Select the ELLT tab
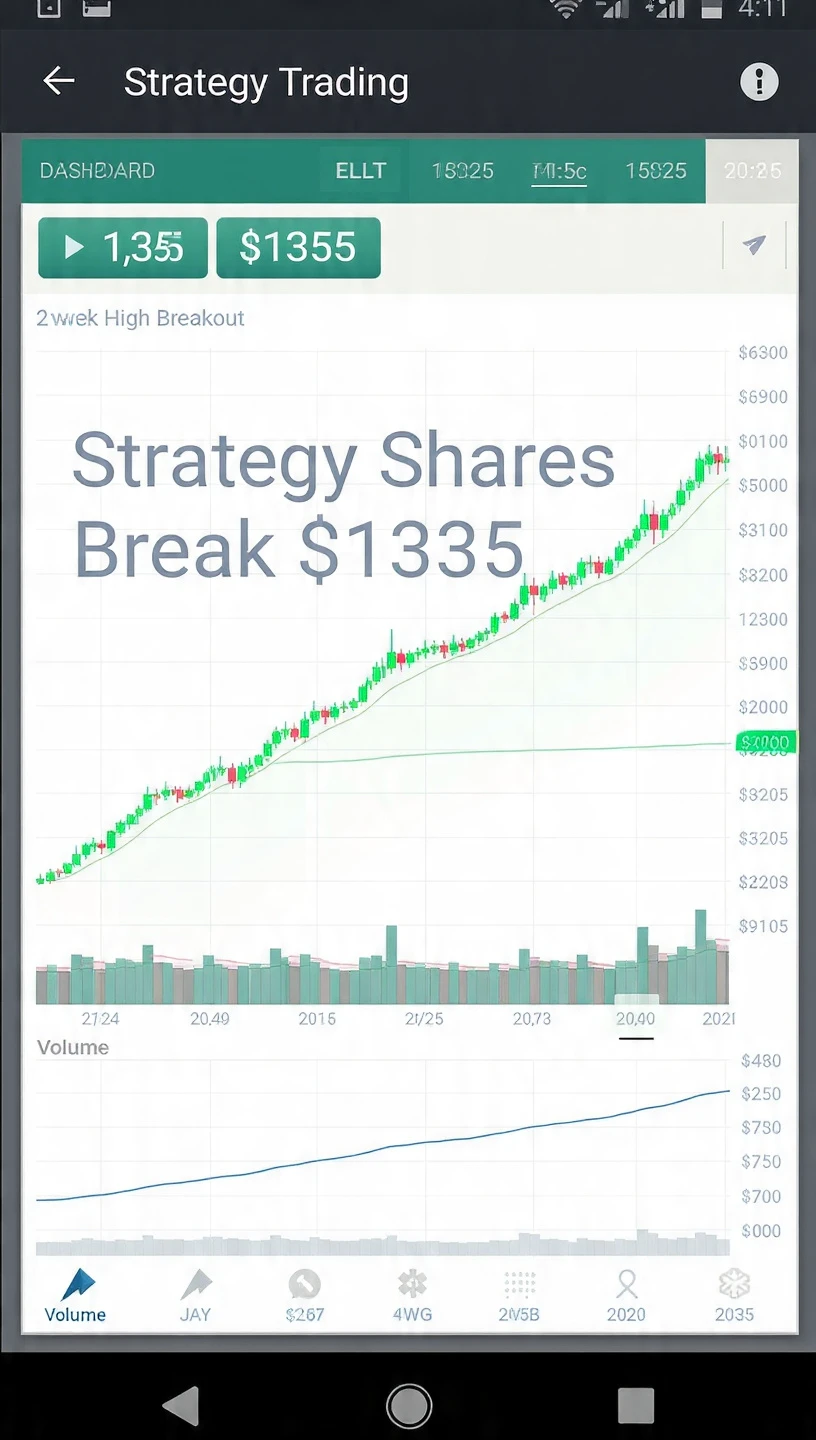 361,171
